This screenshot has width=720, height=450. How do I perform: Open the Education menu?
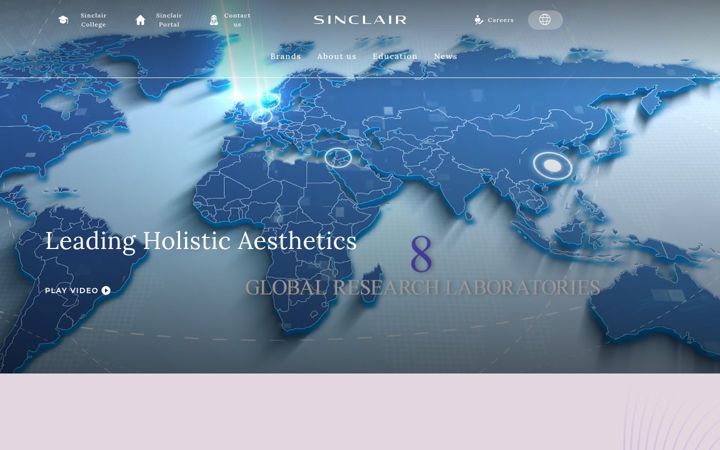[395, 56]
